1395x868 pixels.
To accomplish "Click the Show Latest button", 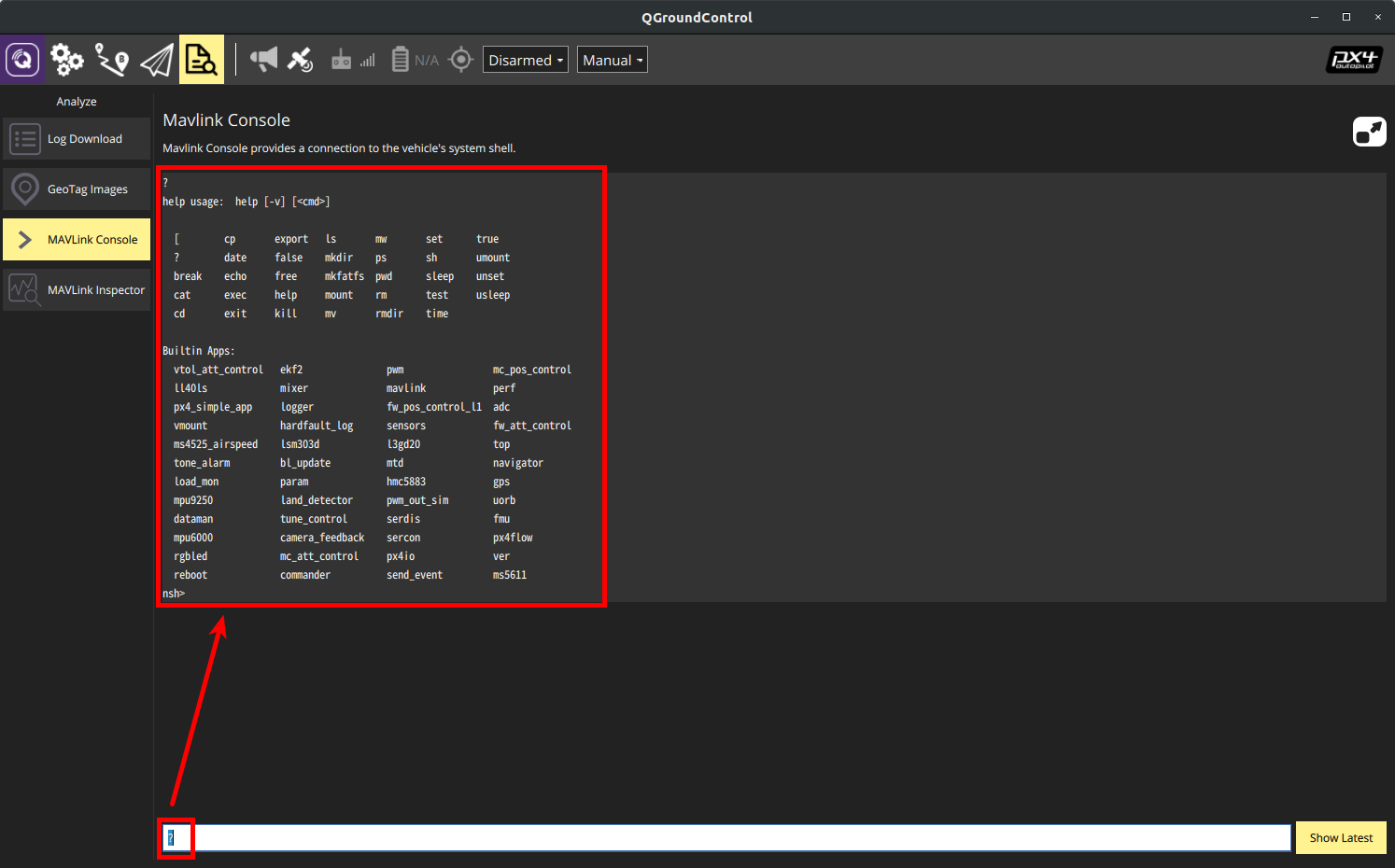I will pos(1341,838).
